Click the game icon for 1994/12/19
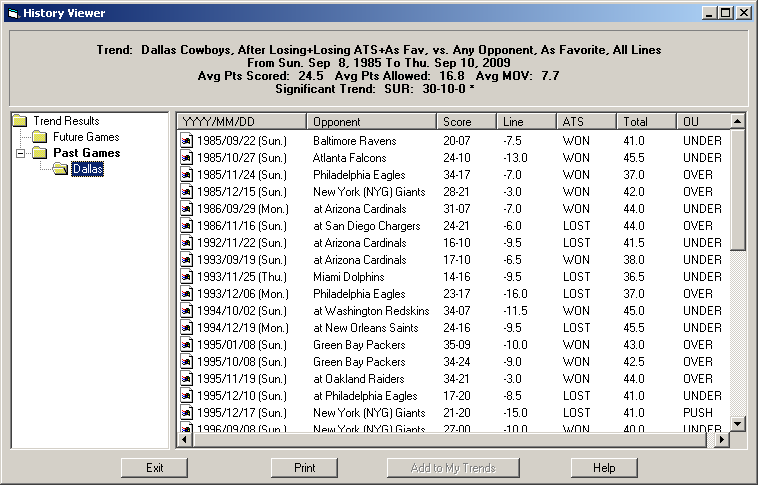This screenshot has width=758, height=485. tap(187, 328)
